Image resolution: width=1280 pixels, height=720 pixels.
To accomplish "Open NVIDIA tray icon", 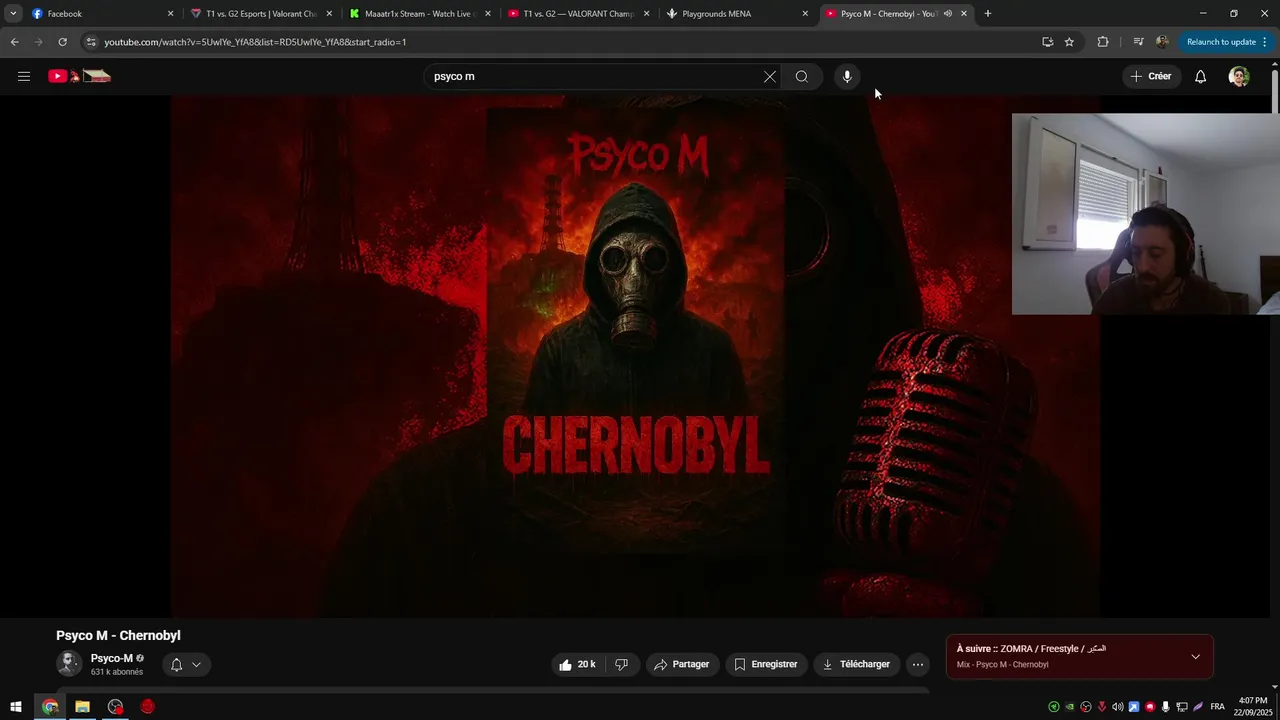I will (x=1070, y=707).
